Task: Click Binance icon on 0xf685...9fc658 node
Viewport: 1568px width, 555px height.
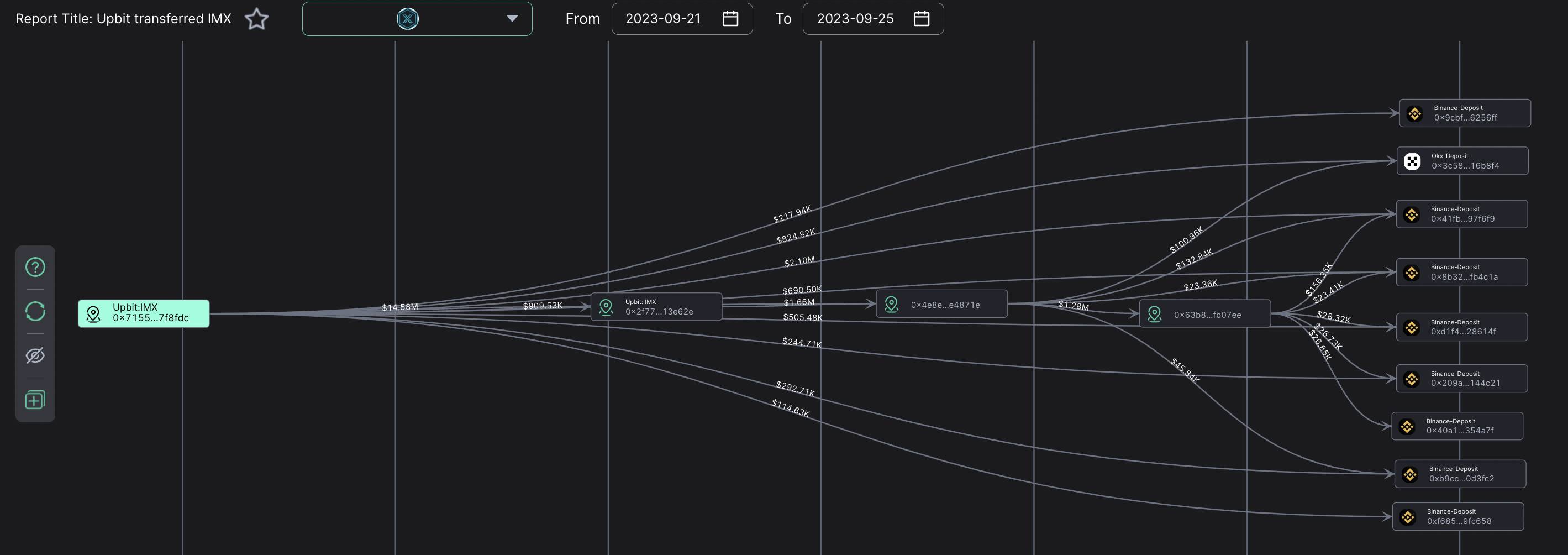Action: pyautogui.click(x=1408, y=517)
